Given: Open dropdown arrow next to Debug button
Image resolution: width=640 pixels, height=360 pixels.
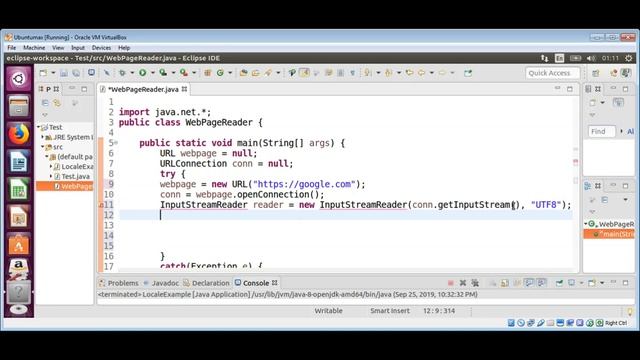Looking at the screenshot, I should coord(132,73).
